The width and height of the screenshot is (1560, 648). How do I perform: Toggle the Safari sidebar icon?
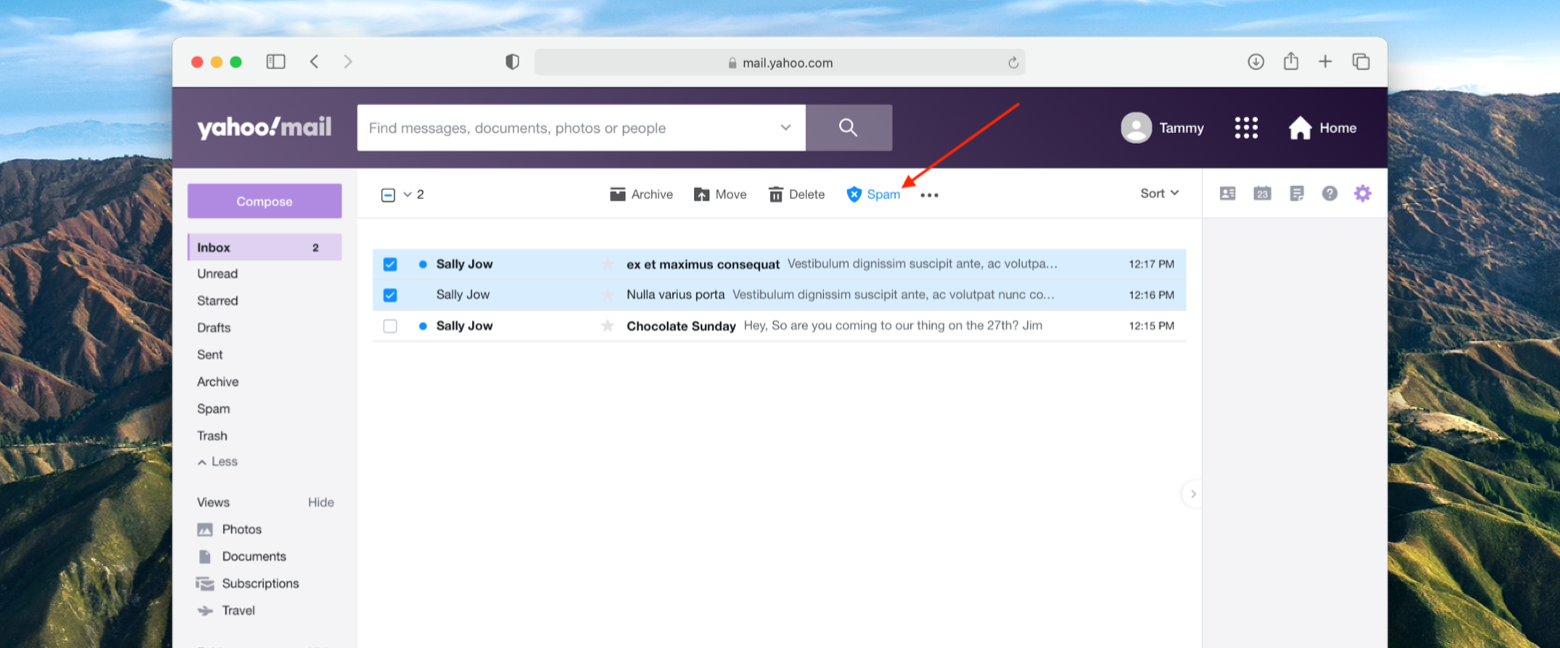click(276, 62)
